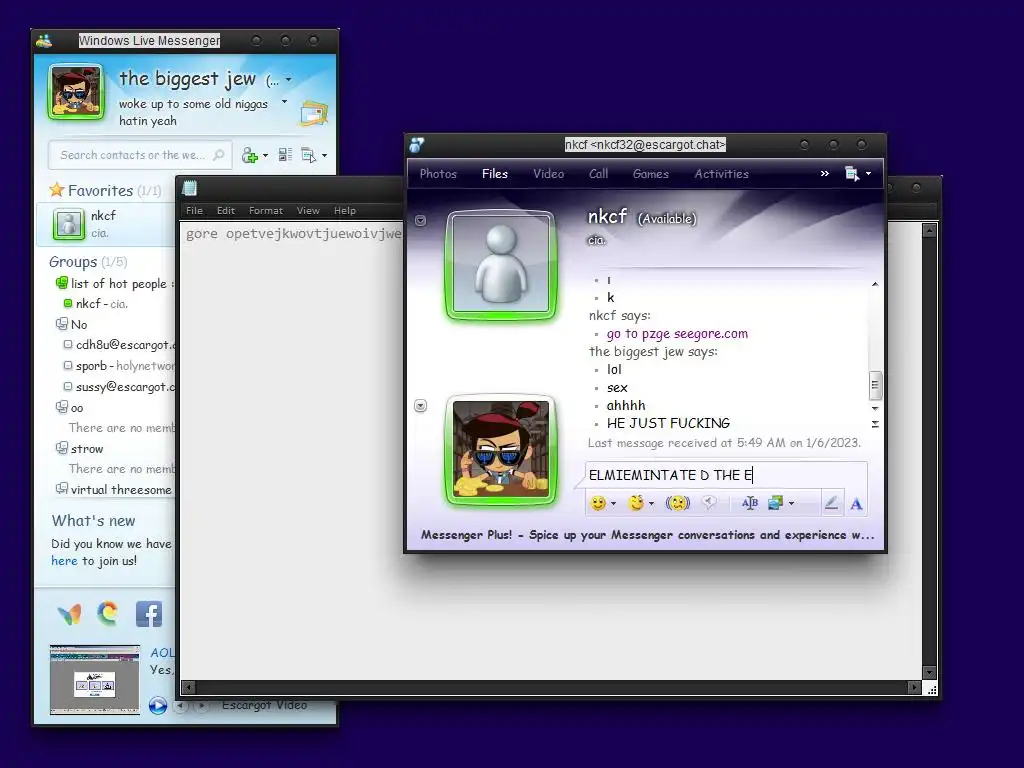Open the display name status dropdown arrow
Screen dimensions: 1024x768
[x=288, y=80]
